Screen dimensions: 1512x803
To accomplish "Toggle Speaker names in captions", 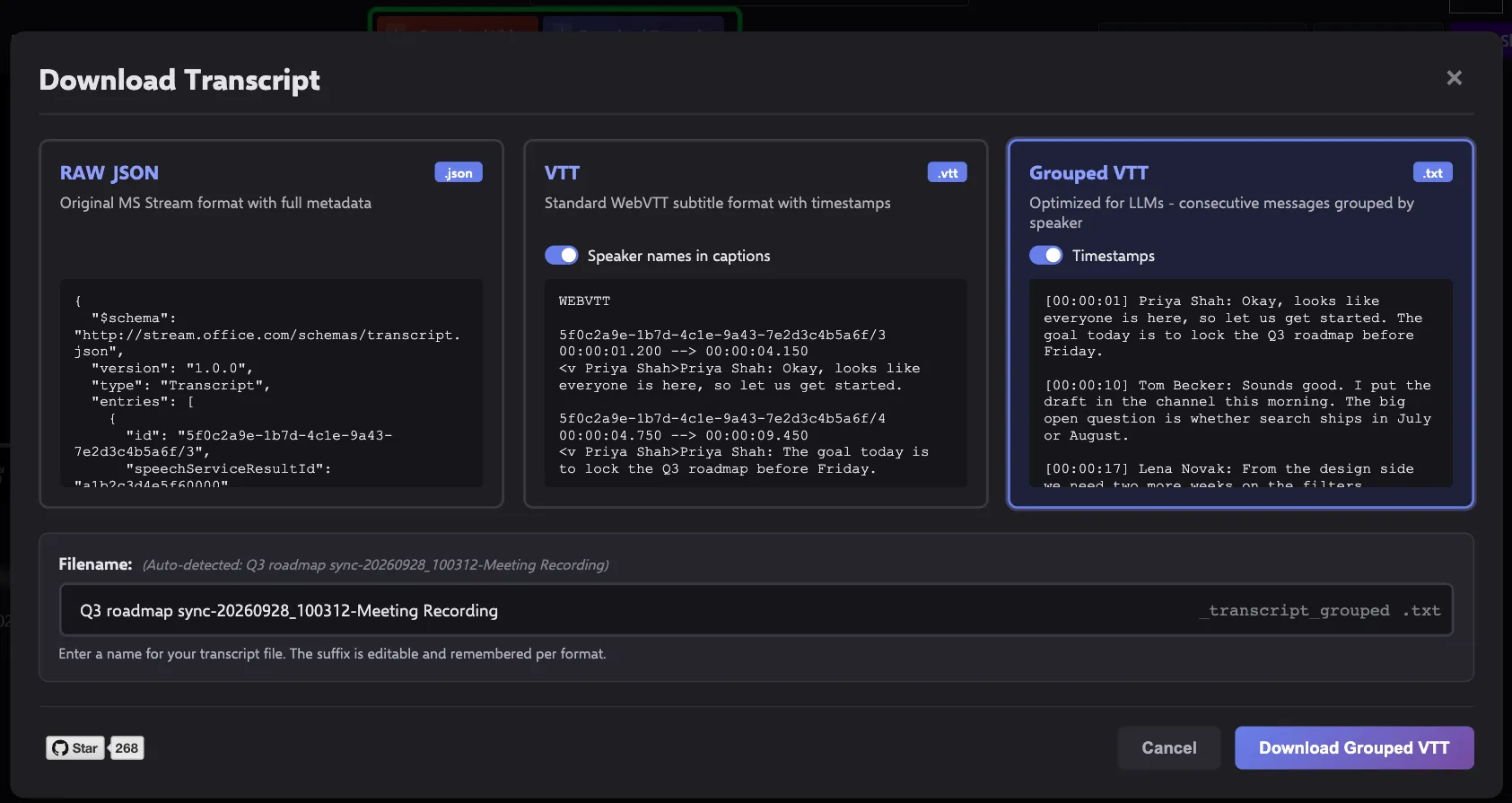I will tap(562, 256).
